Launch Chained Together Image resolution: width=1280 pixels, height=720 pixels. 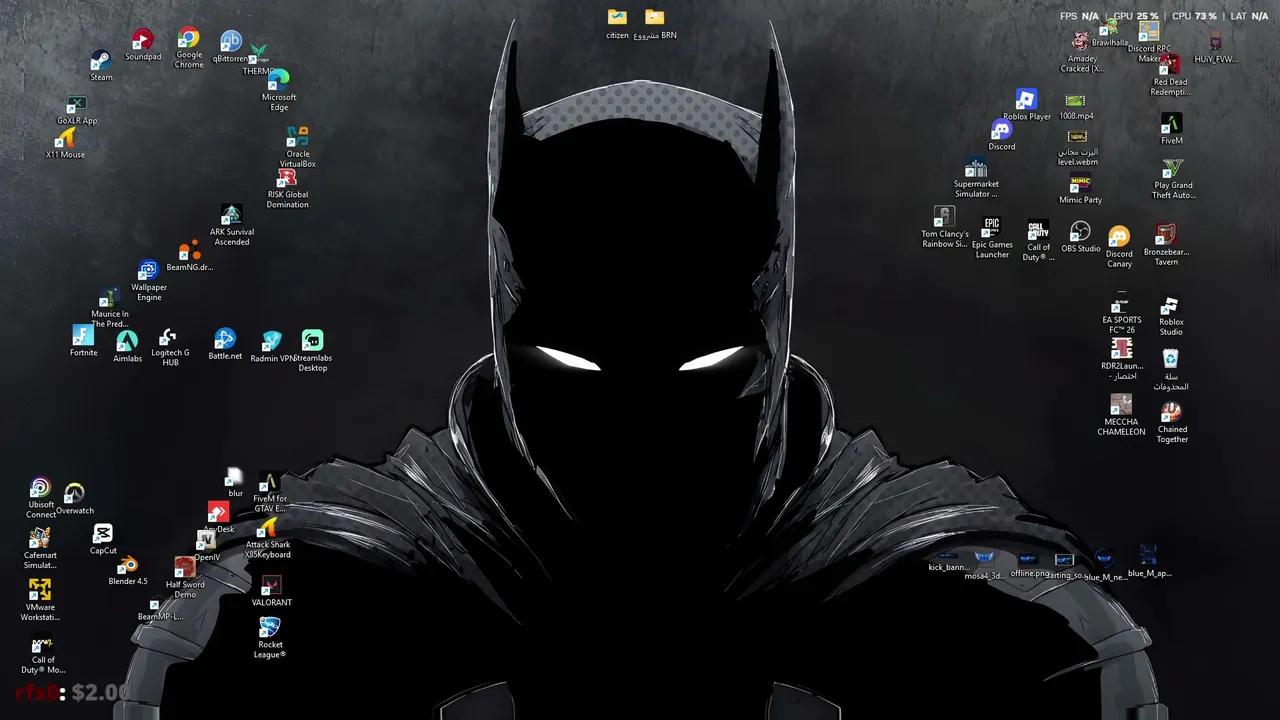1172,423
